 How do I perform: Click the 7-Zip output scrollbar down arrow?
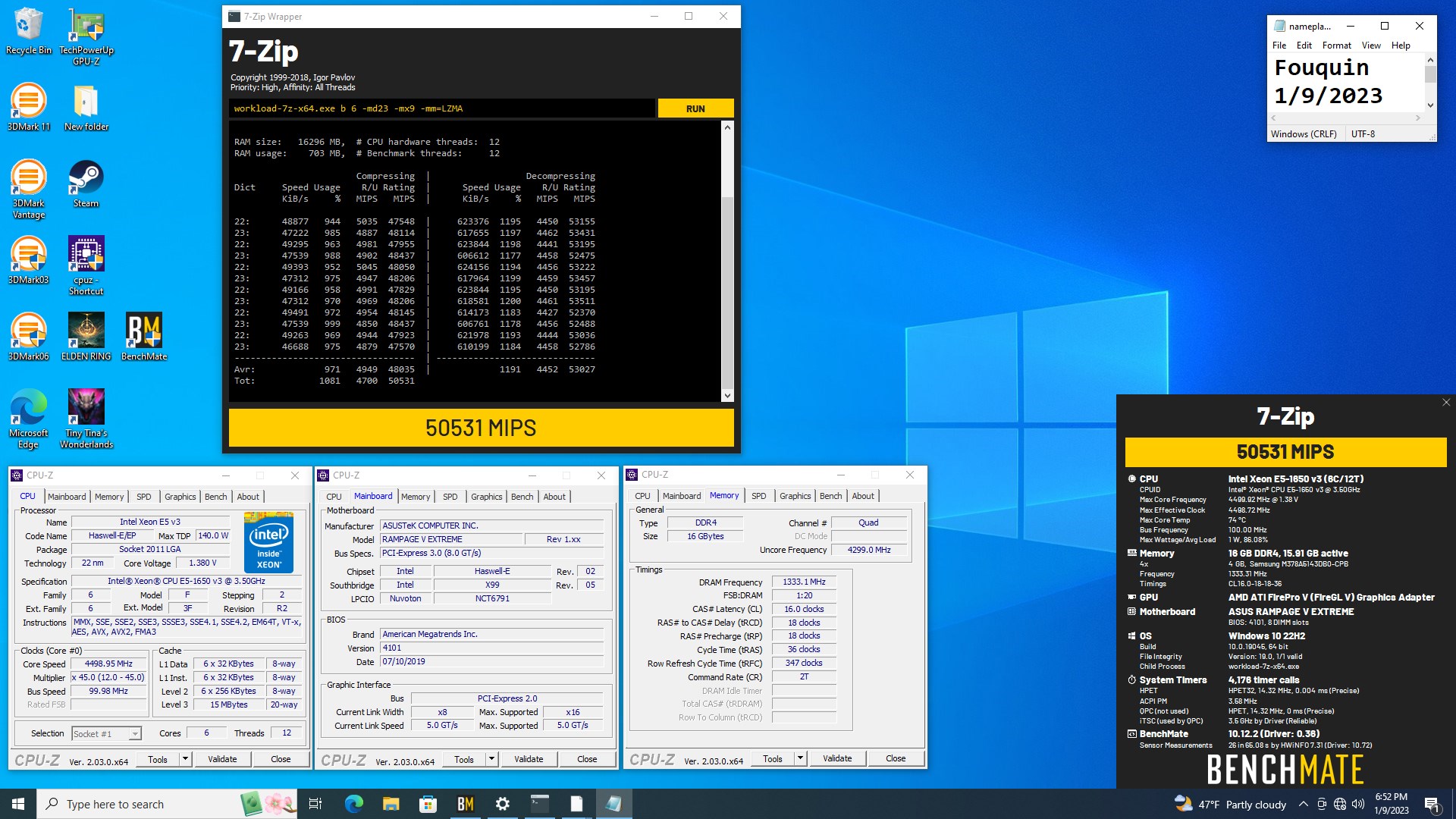(727, 395)
